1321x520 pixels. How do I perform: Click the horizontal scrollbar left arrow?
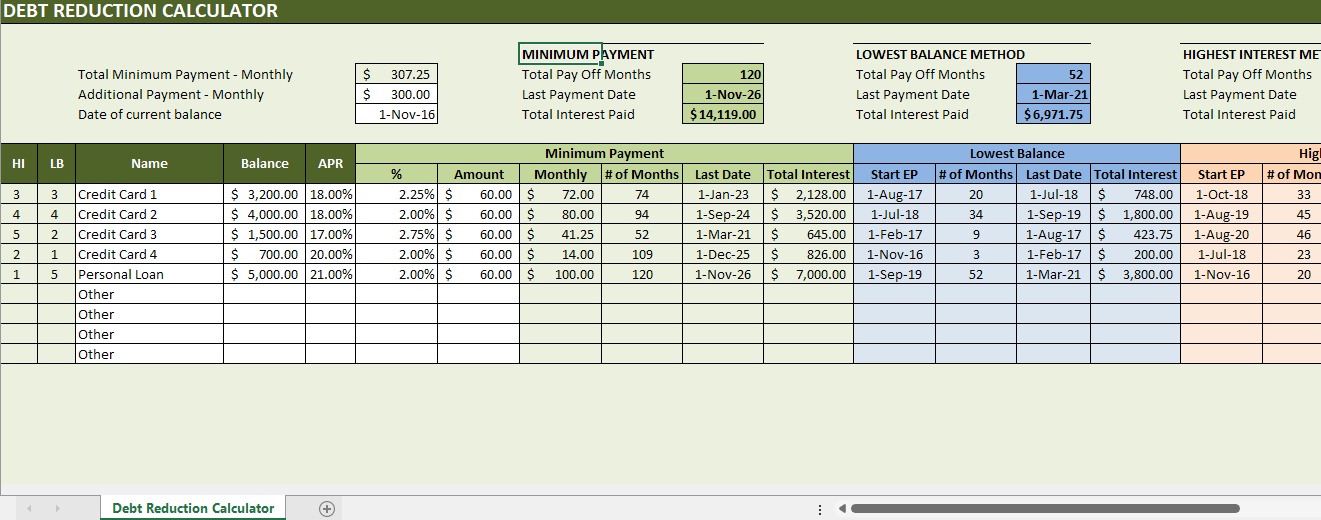842,508
